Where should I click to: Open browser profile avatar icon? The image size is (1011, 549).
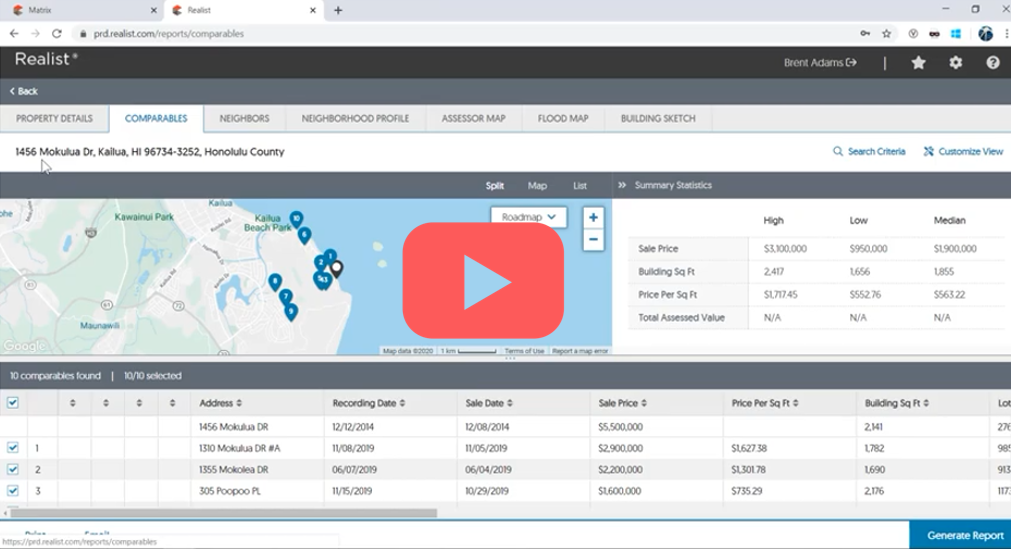point(985,34)
